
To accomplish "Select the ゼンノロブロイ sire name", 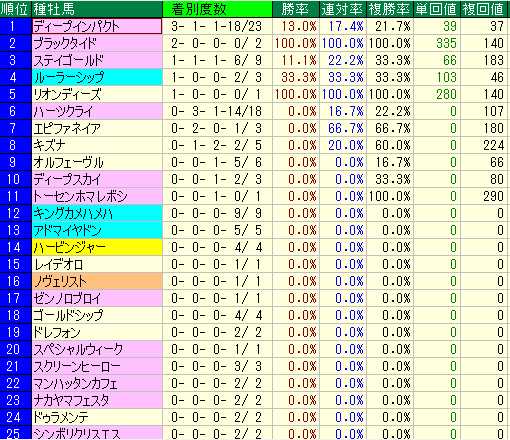I will (97, 298).
